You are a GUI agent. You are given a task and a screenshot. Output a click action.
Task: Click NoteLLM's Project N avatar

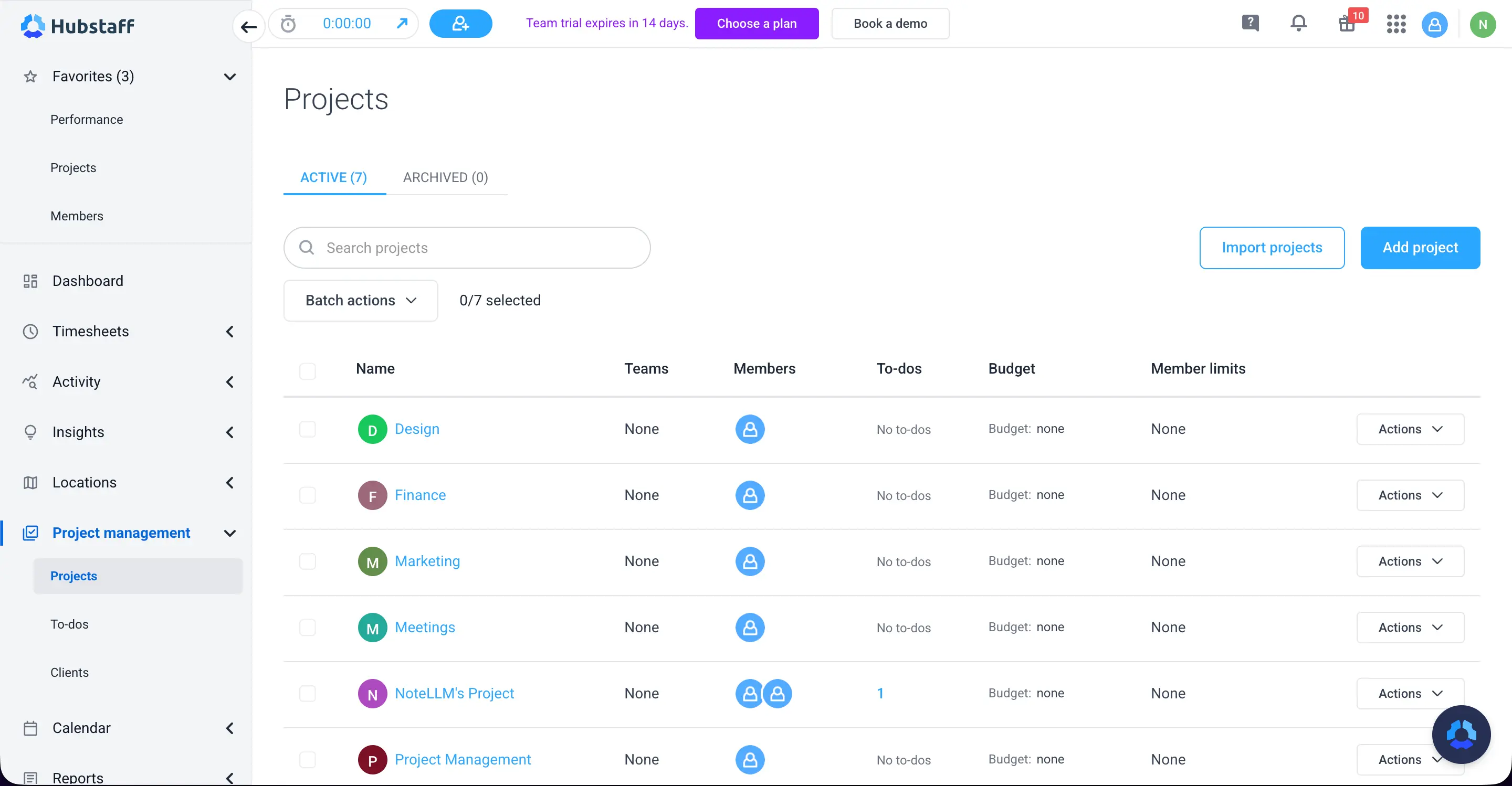[x=372, y=694]
